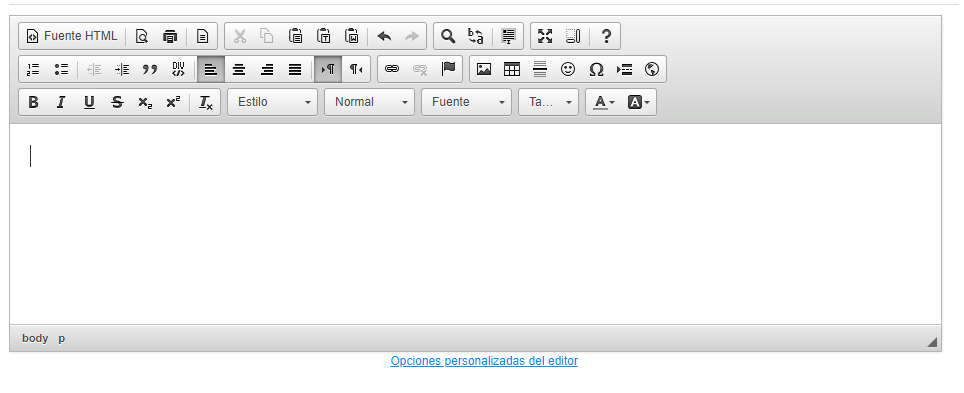Open the Fuente HTML source view
This screenshot has width=964, height=393.
coord(72,36)
